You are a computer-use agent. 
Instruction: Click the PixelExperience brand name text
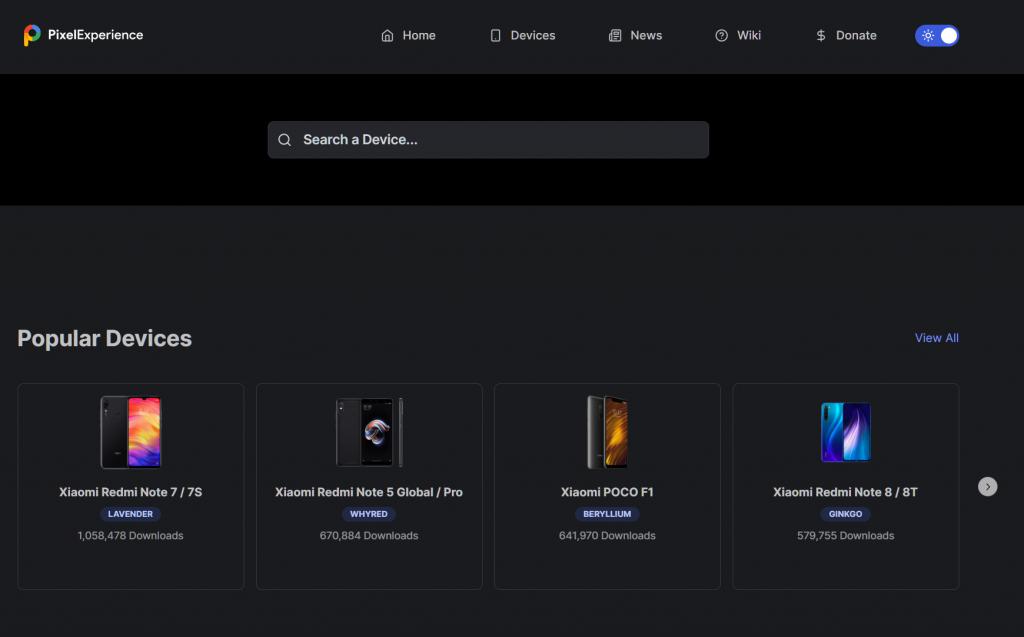pos(95,35)
